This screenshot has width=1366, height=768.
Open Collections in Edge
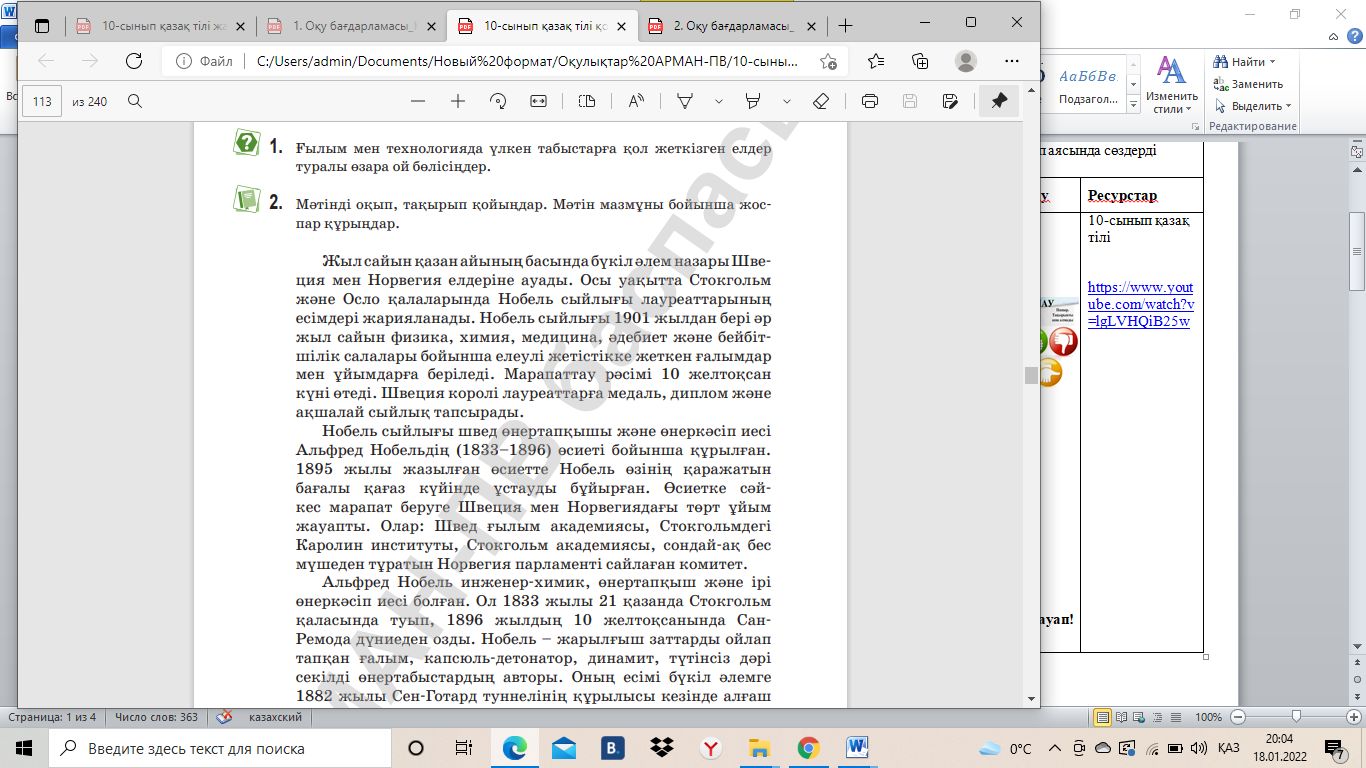click(x=920, y=61)
